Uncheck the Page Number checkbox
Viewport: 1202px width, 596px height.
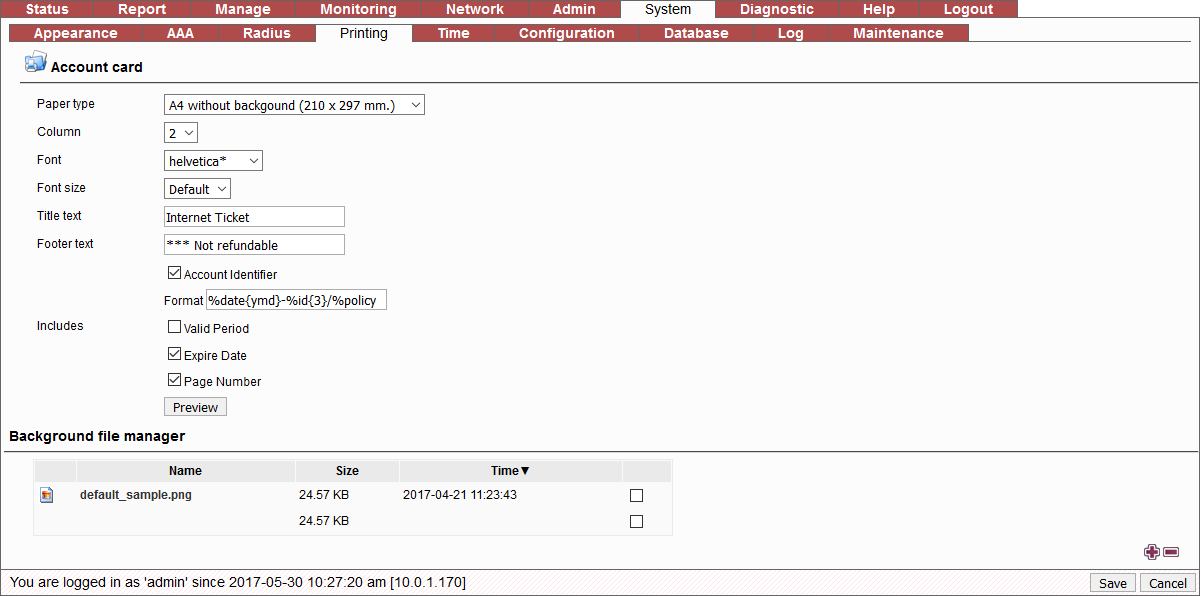click(x=175, y=379)
